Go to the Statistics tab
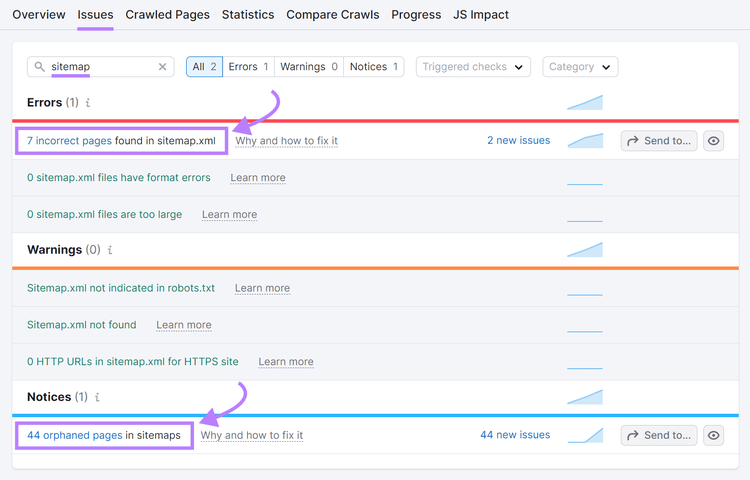Viewport: 750px width, 480px height. point(248,15)
